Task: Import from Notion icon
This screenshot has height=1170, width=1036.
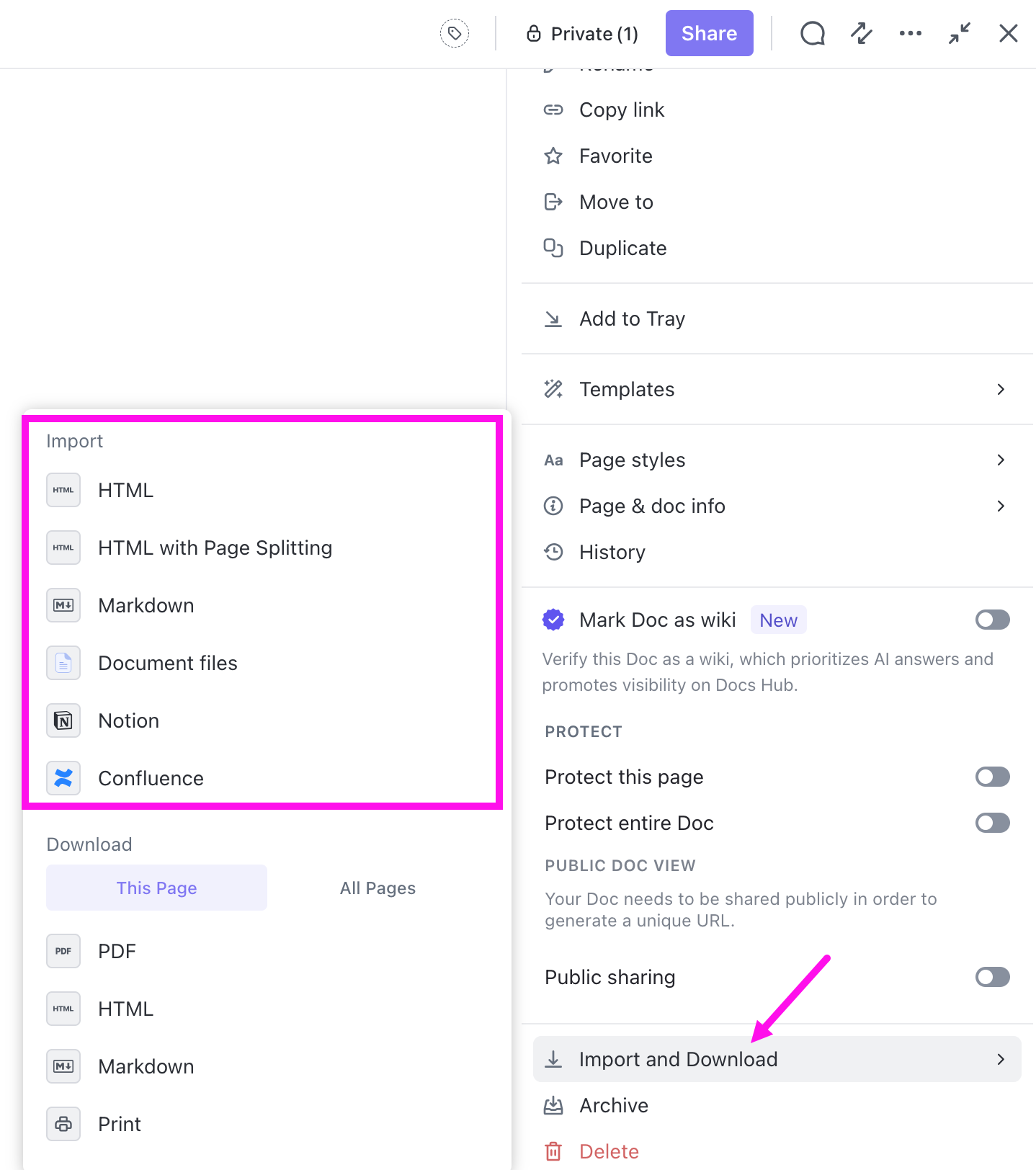Action: point(63,720)
